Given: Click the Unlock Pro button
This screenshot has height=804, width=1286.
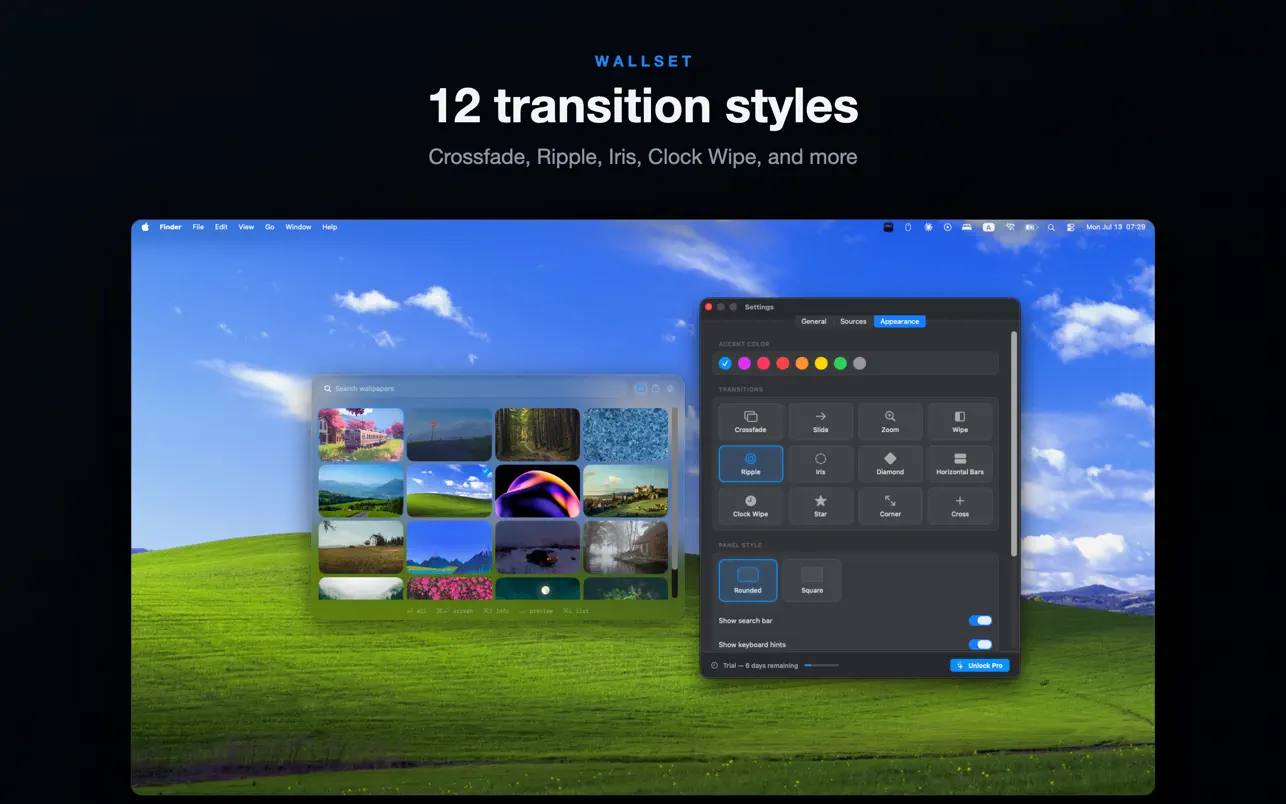Looking at the screenshot, I should [x=980, y=665].
